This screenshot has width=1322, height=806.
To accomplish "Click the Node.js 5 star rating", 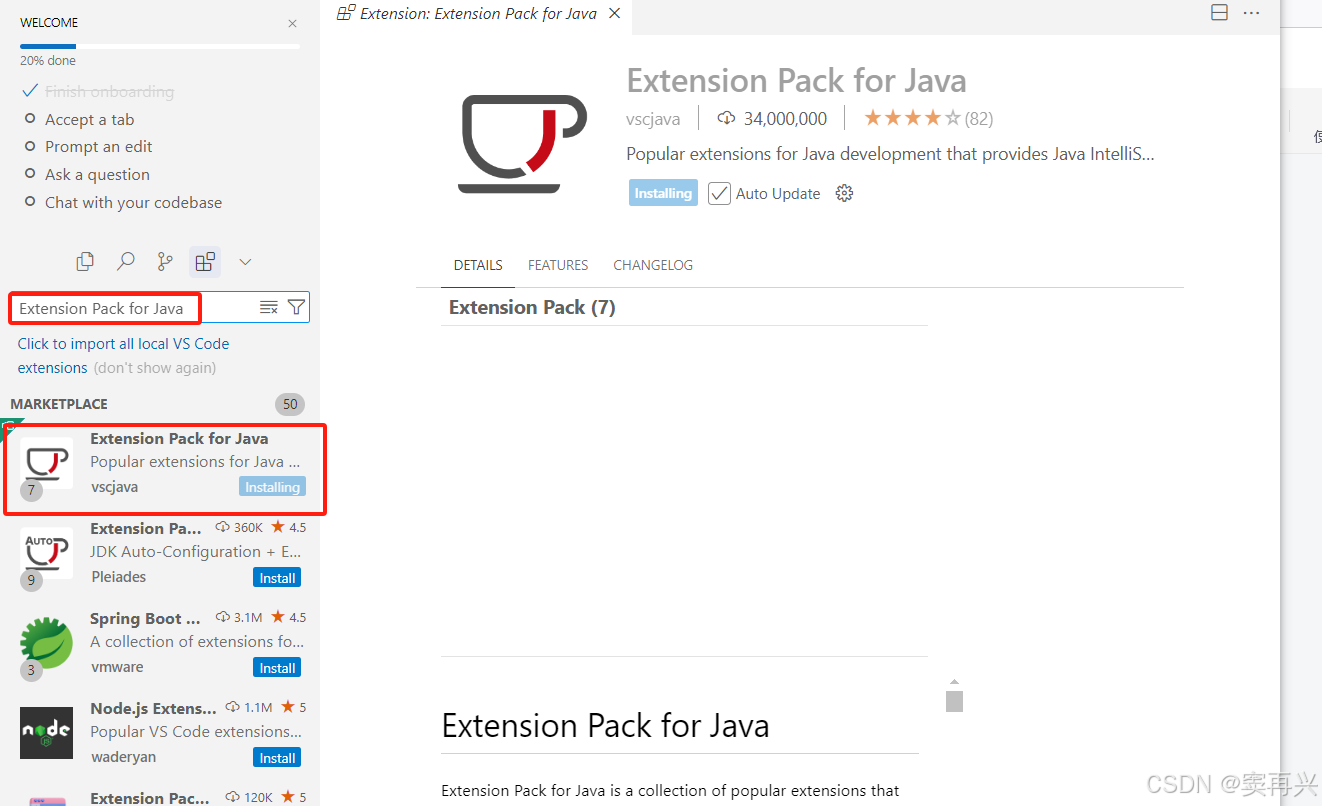I will coord(294,707).
